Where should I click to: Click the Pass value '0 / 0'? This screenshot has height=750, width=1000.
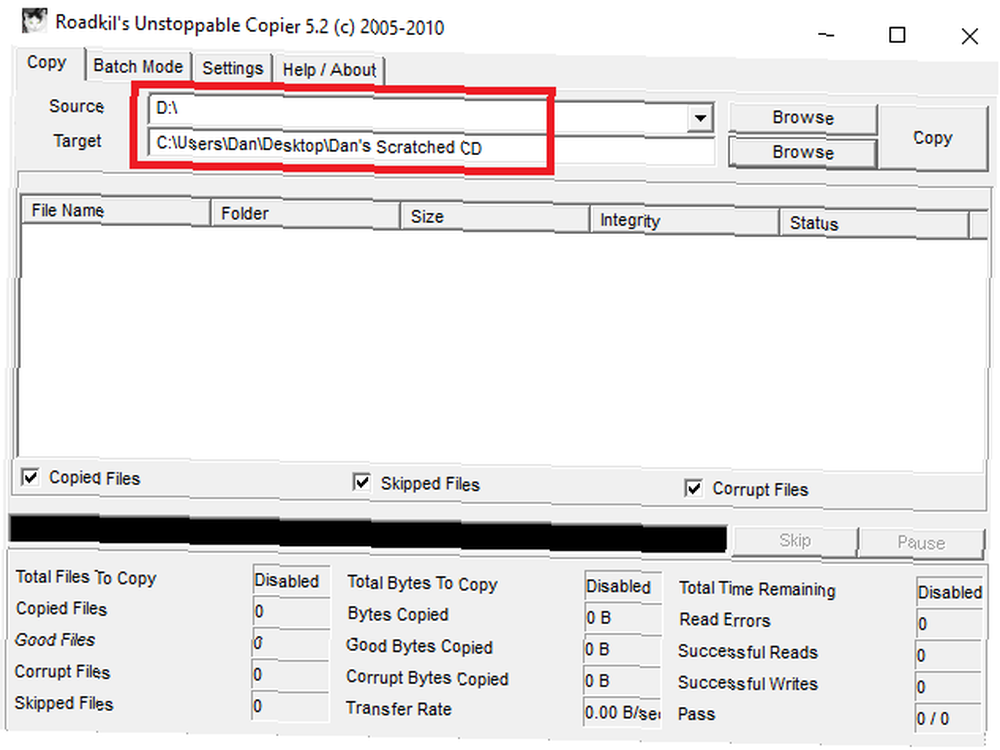pos(949,718)
